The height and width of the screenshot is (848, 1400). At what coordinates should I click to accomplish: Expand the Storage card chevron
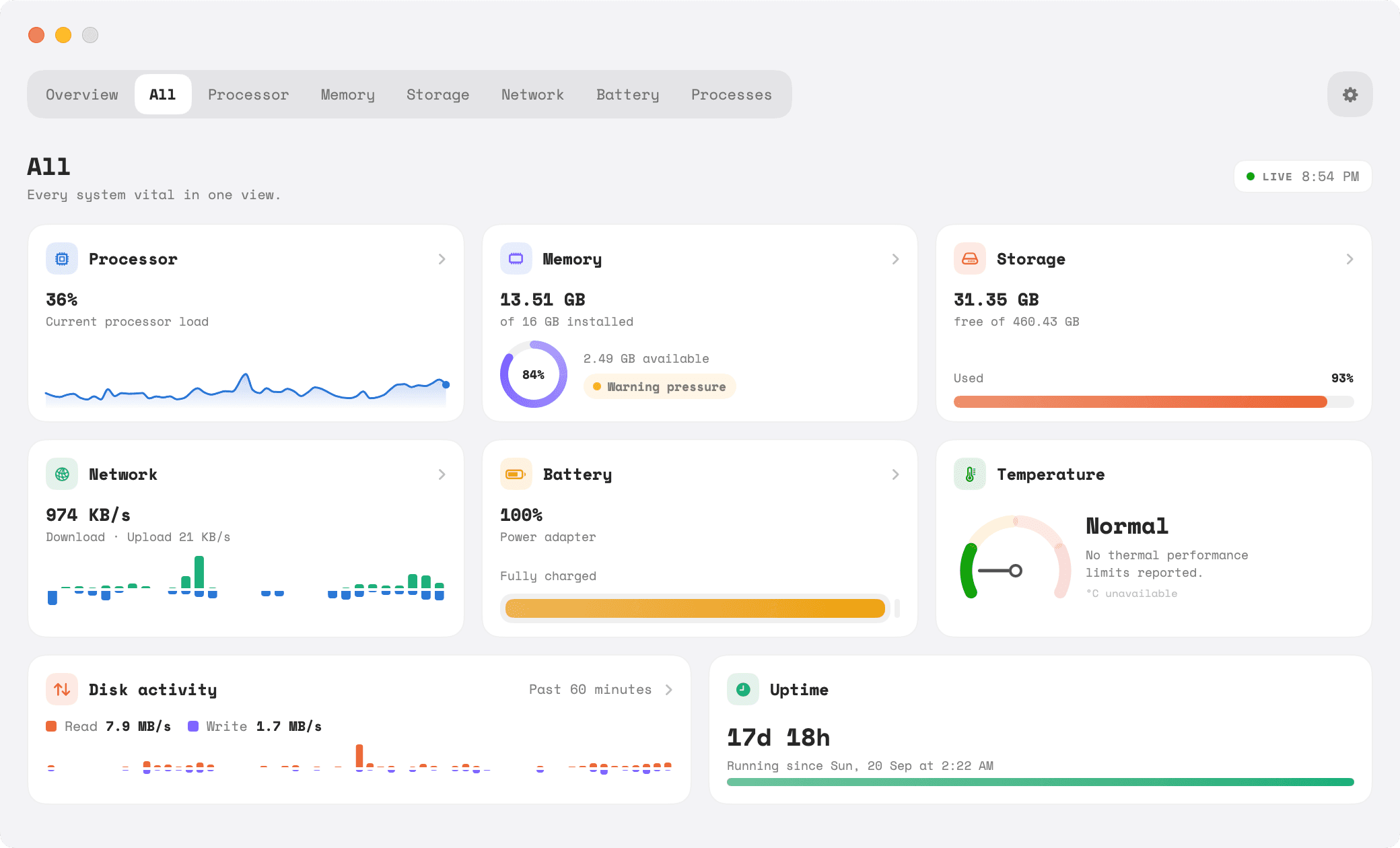(x=1350, y=259)
